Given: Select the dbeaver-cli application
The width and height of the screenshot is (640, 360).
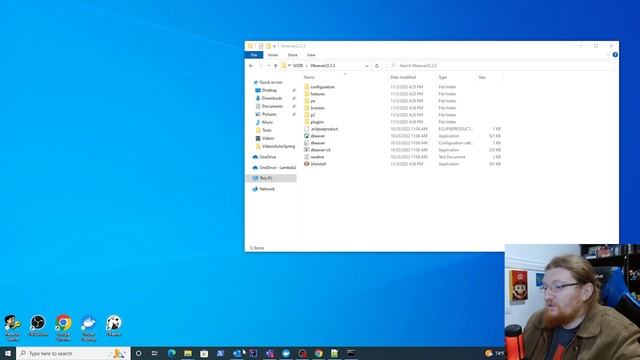Looking at the screenshot, I should click(x=317, y=150).
